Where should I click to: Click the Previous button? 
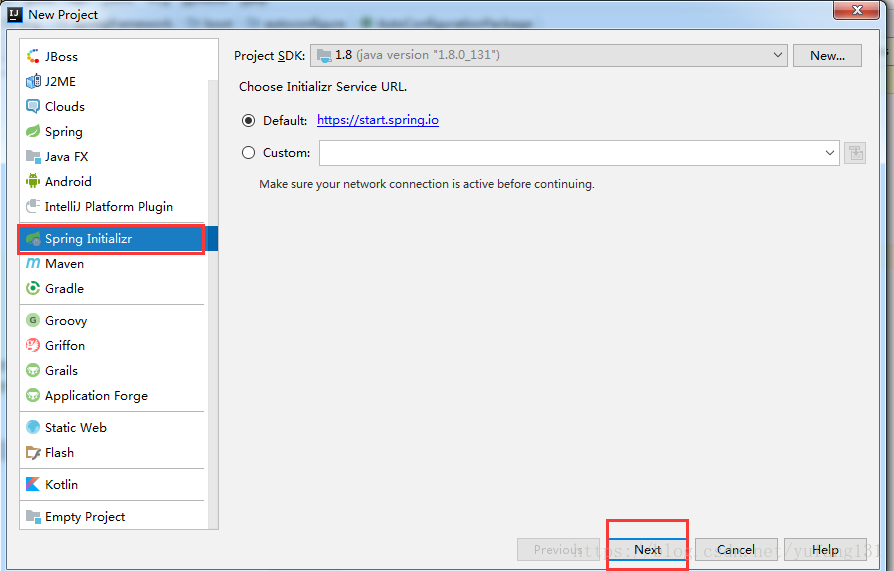(558, 549)
